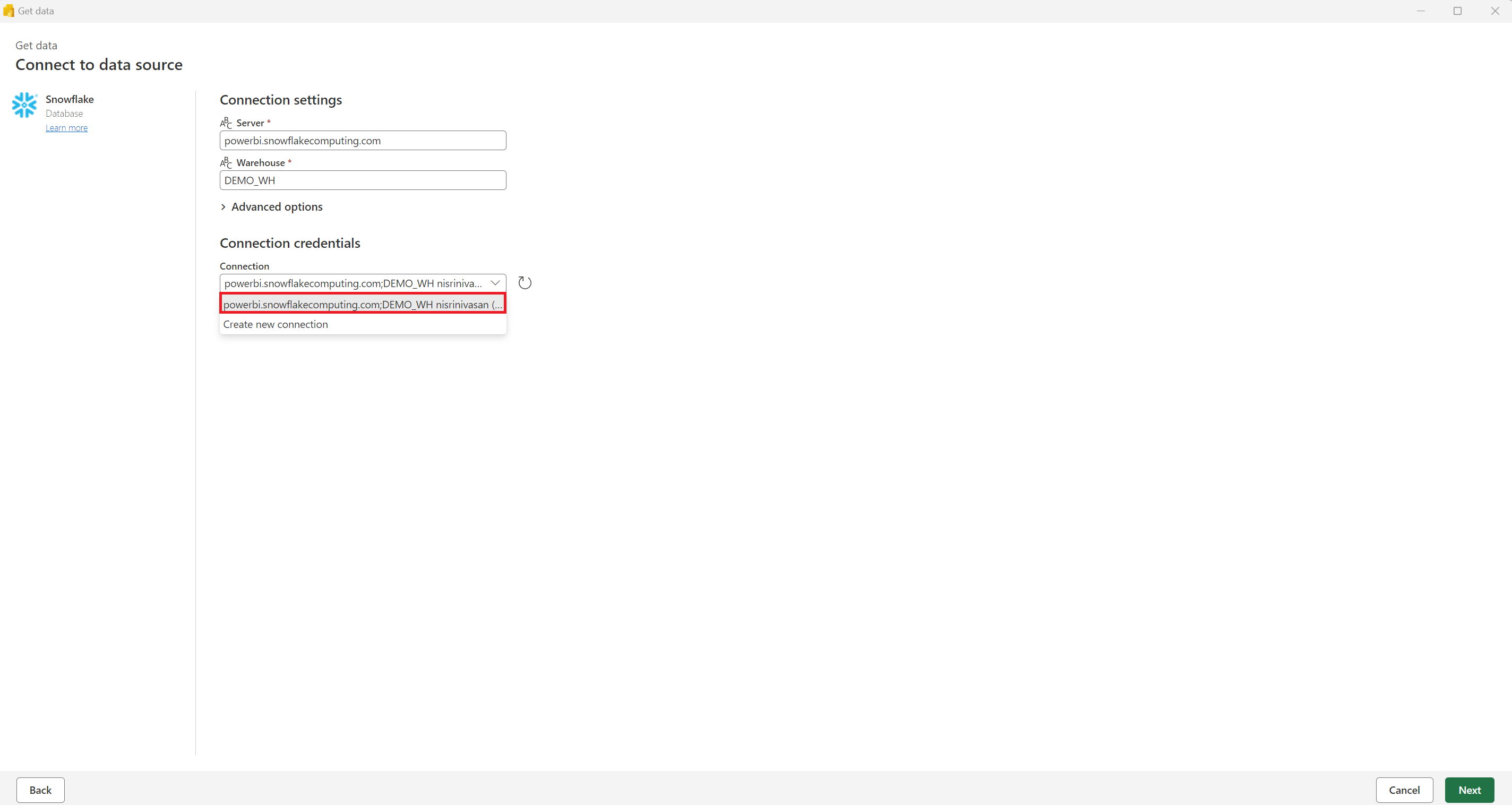
Task: Select Create new connection option
Action: coord(275,324)
